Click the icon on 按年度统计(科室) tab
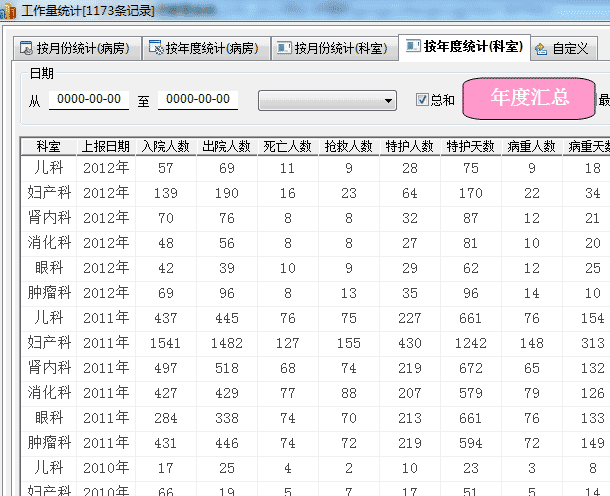This screenshot has height=496, width=610. tap(412, 47)
